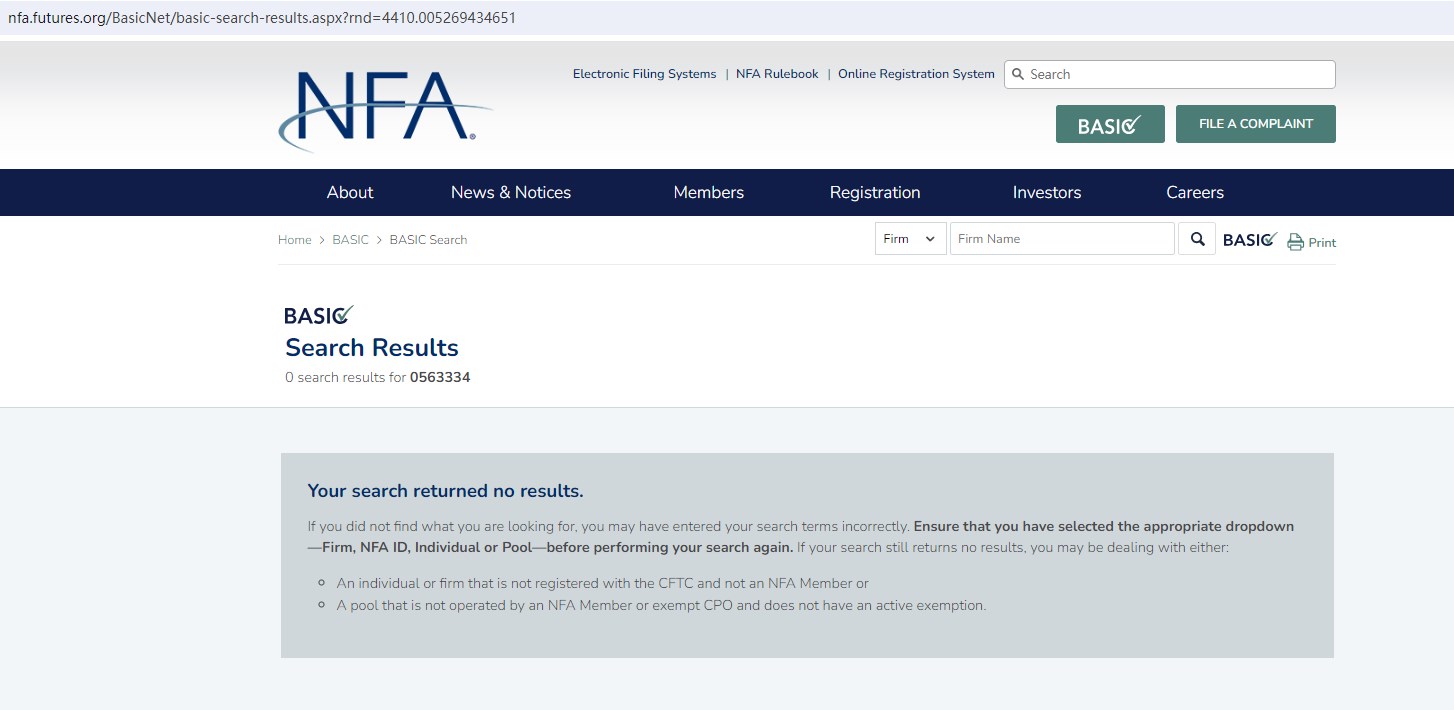Click the BASIC logo next to Print
This screenshot has height=710, width=1454.
1250,240
